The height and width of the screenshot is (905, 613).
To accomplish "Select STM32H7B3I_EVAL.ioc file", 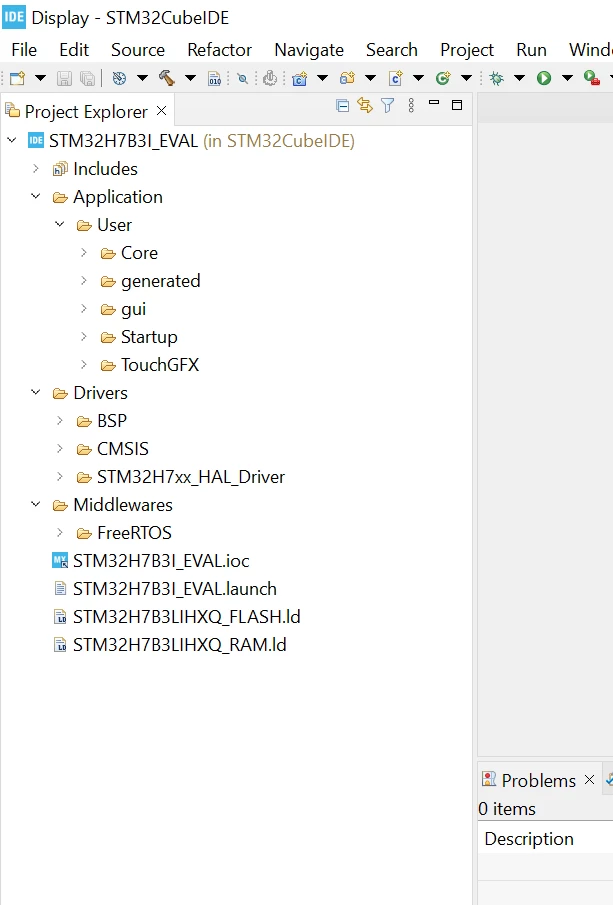I will click(161, 561).
